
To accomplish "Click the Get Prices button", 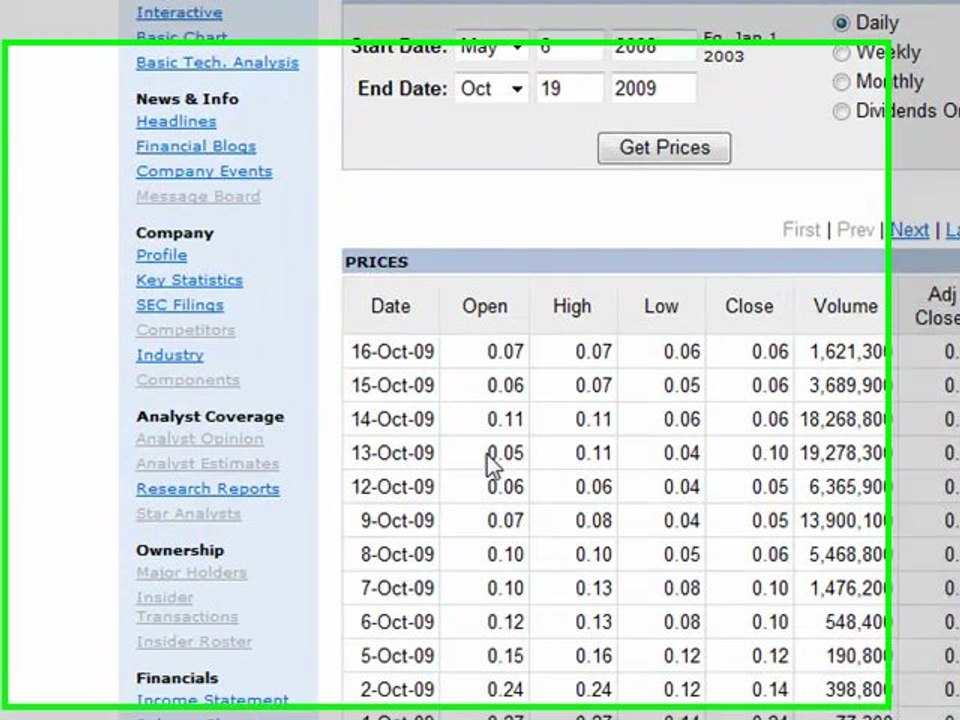I will [664, 148].
